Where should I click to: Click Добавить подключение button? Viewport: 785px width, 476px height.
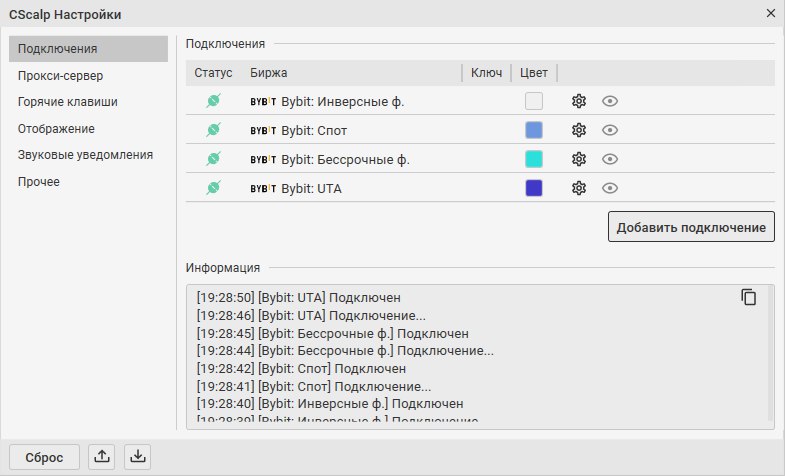point(691,227)
